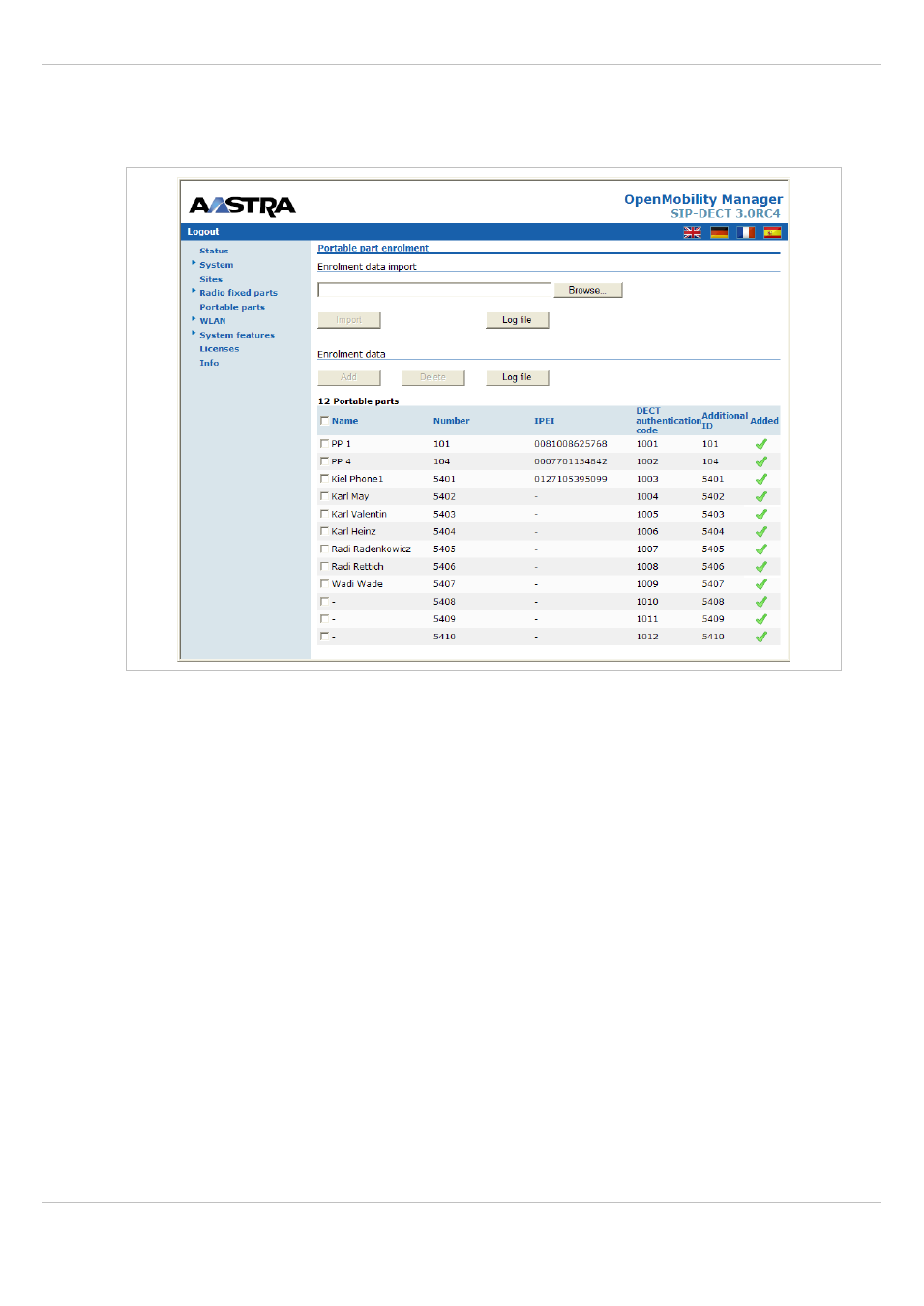The height and width of the screenshot is (1306, 924).
Task: Click Added checkmark in Radi Rettich row
Action: pos(761,566)
